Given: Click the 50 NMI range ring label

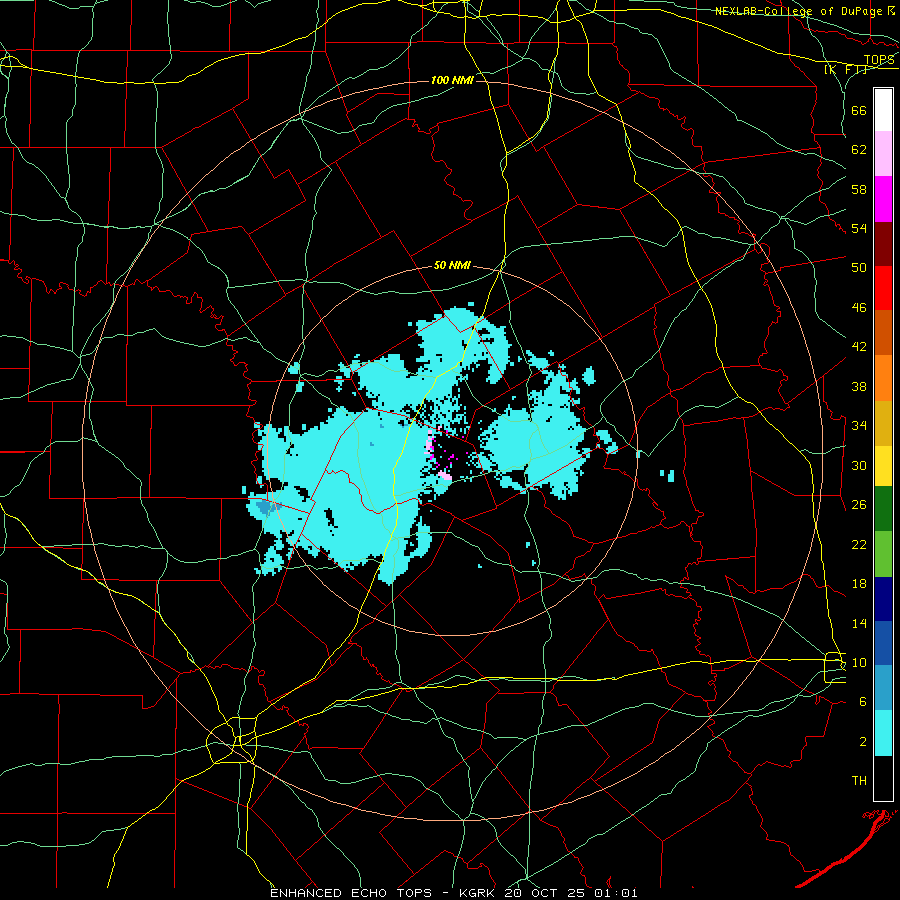Looking at the screenshot, I should pyautogui.click(x=452, y=265).
